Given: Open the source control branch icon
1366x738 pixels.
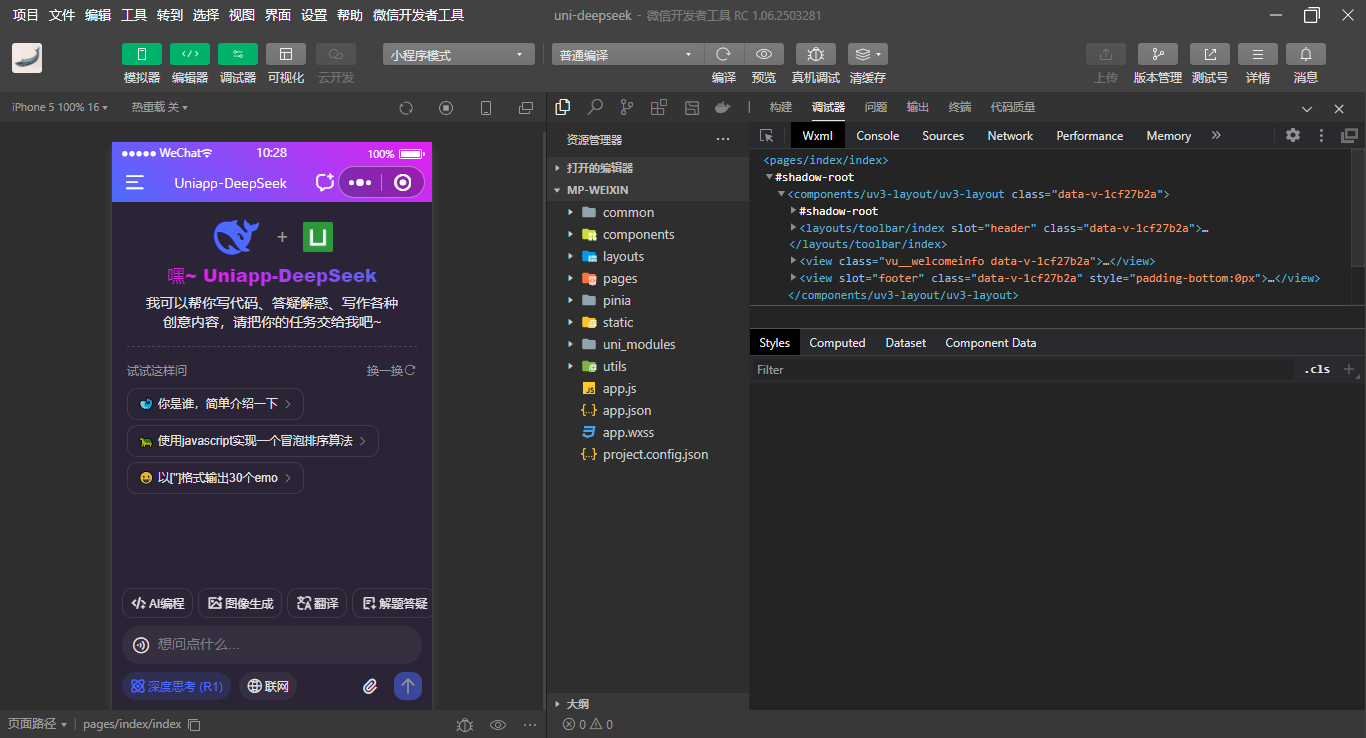Looking at the screenshot, I should click(x=627, y=107).
